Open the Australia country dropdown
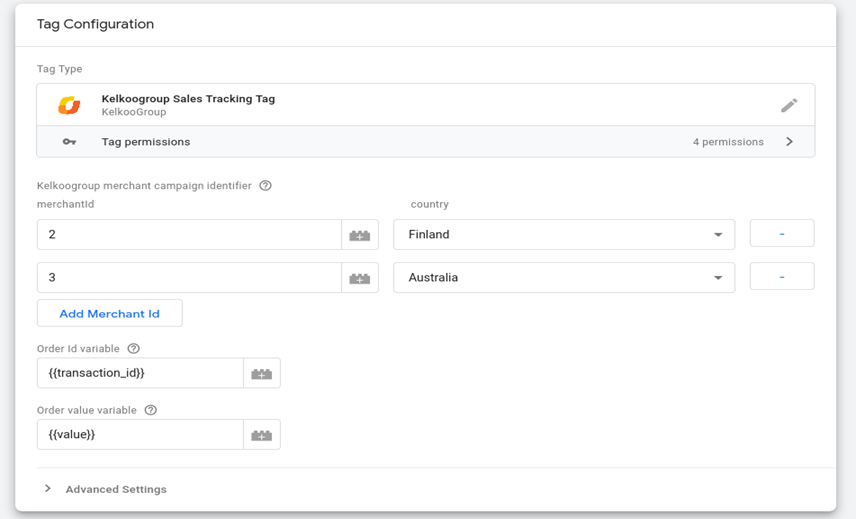Viewport: 856px width, 519px height. [564, 278]
